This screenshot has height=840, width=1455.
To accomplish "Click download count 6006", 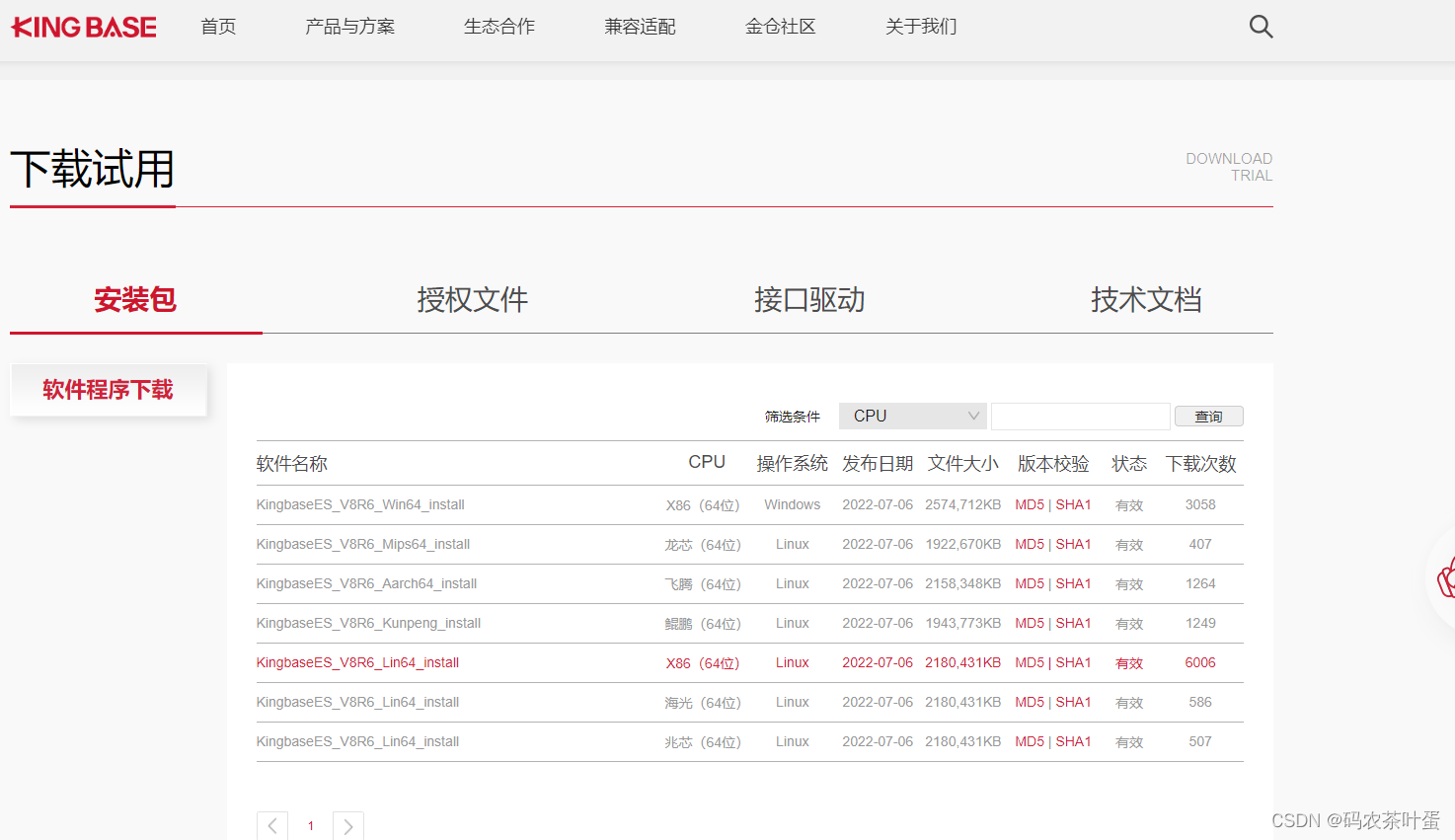I will (x=1200, y=662).
